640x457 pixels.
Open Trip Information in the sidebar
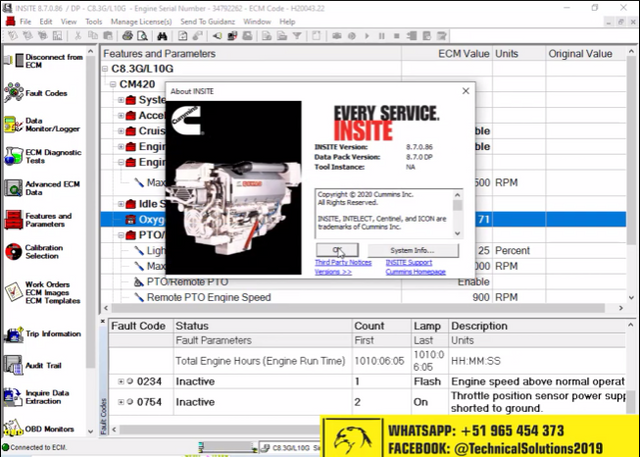[x=13, y=334]
